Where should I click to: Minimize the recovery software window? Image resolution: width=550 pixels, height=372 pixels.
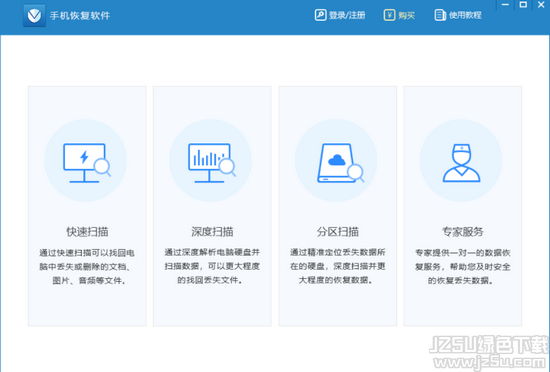coord(505,5)
